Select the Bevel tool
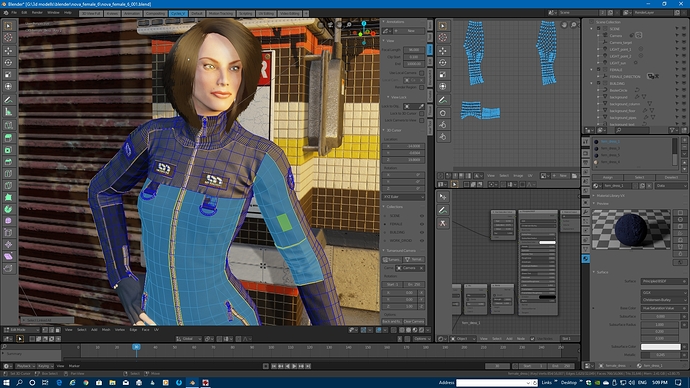This screenshot has height=388, width=690. [8, 162]
